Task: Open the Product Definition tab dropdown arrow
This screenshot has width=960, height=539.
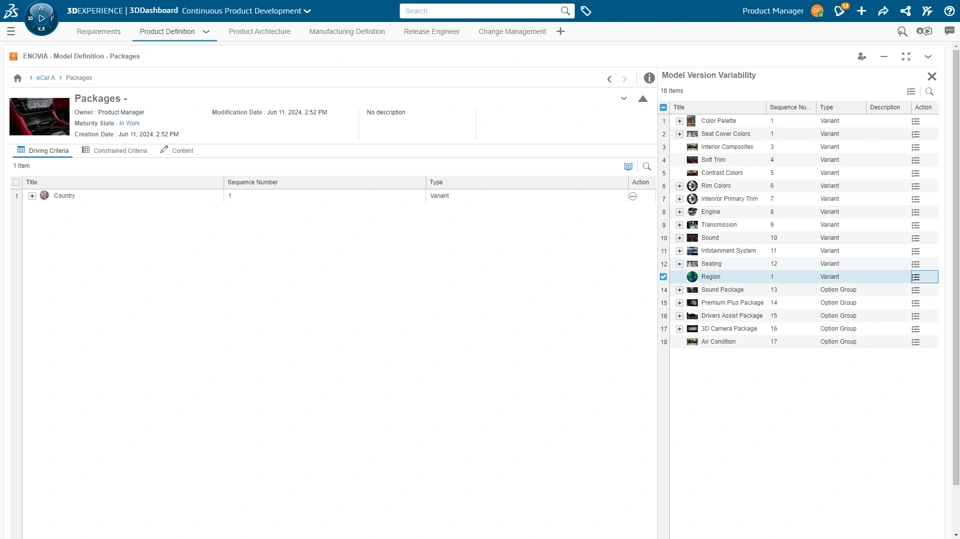Action: (206, 31)
